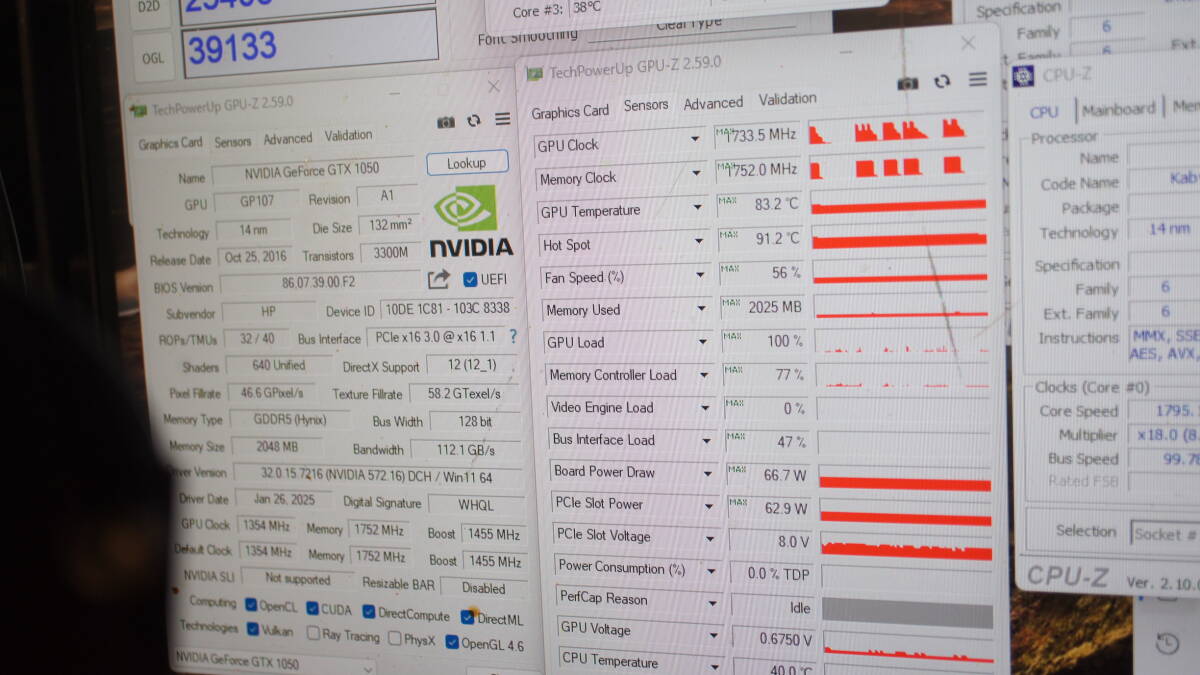Viewport: 1200px width, 675px height.
Task: Toggle the DirectCompute checkbox
Action: pyautogui.click(x=369, y=611)
